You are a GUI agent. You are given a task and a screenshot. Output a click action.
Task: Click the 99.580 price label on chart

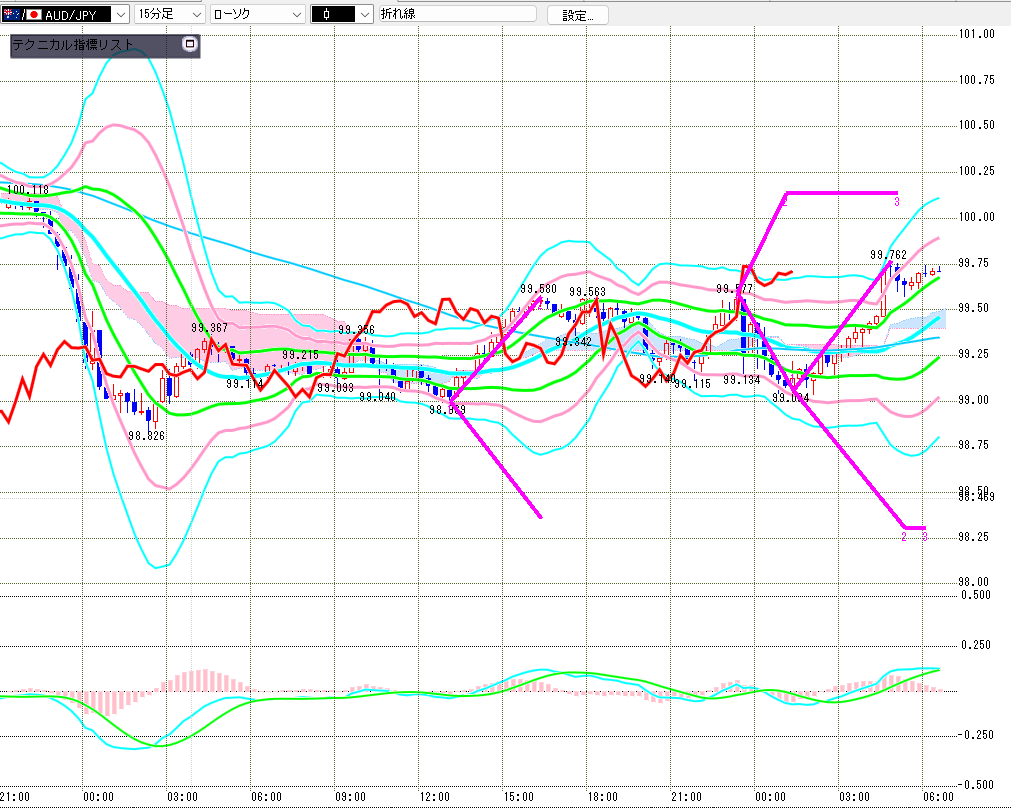click(538, 289)
